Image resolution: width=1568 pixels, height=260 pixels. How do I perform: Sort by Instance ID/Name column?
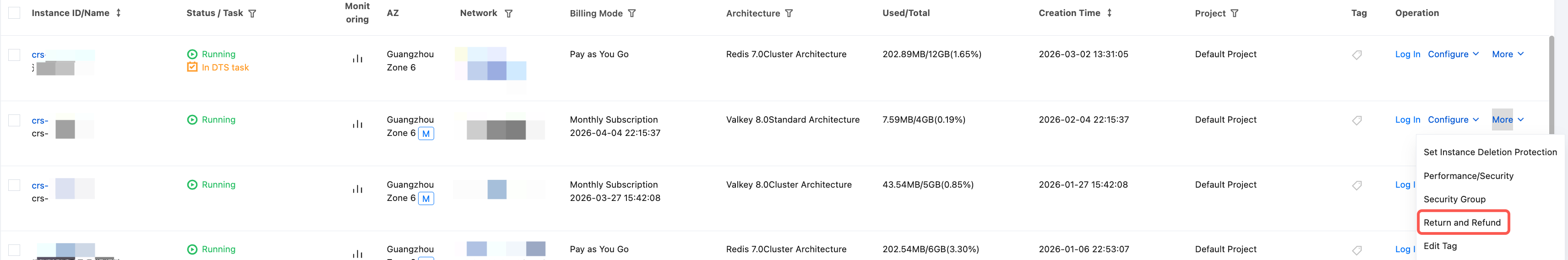click(119, 13)
